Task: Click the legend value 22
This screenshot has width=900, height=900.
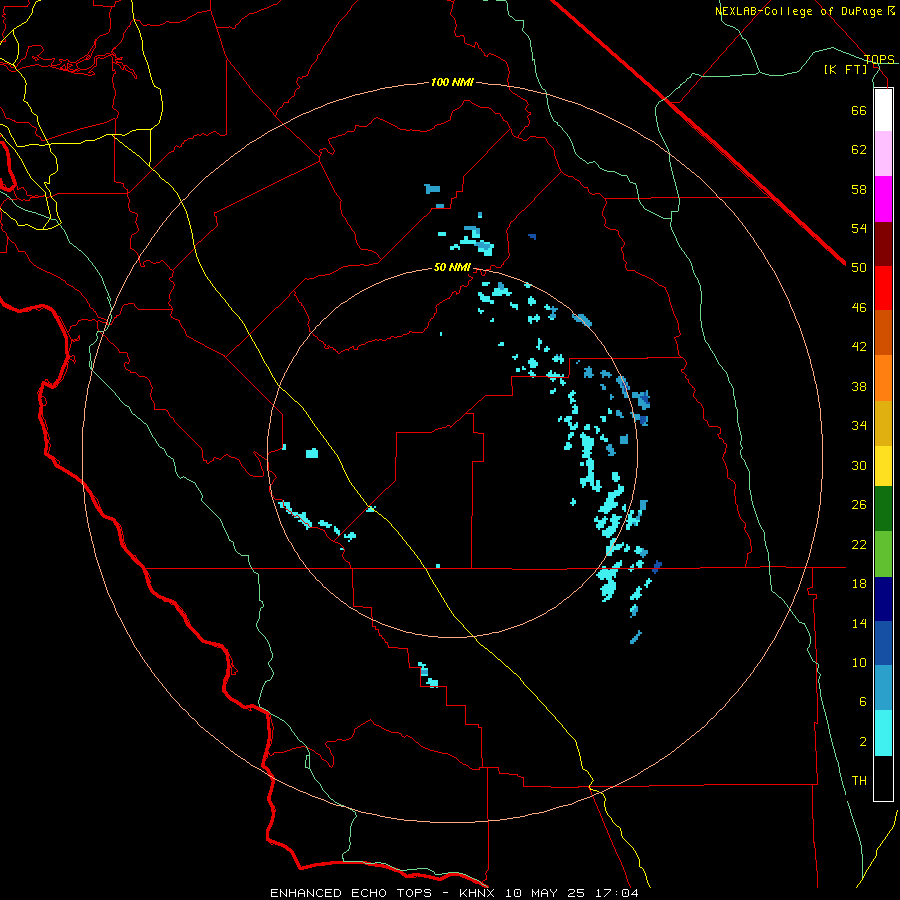Action: (x=859, y=544)
